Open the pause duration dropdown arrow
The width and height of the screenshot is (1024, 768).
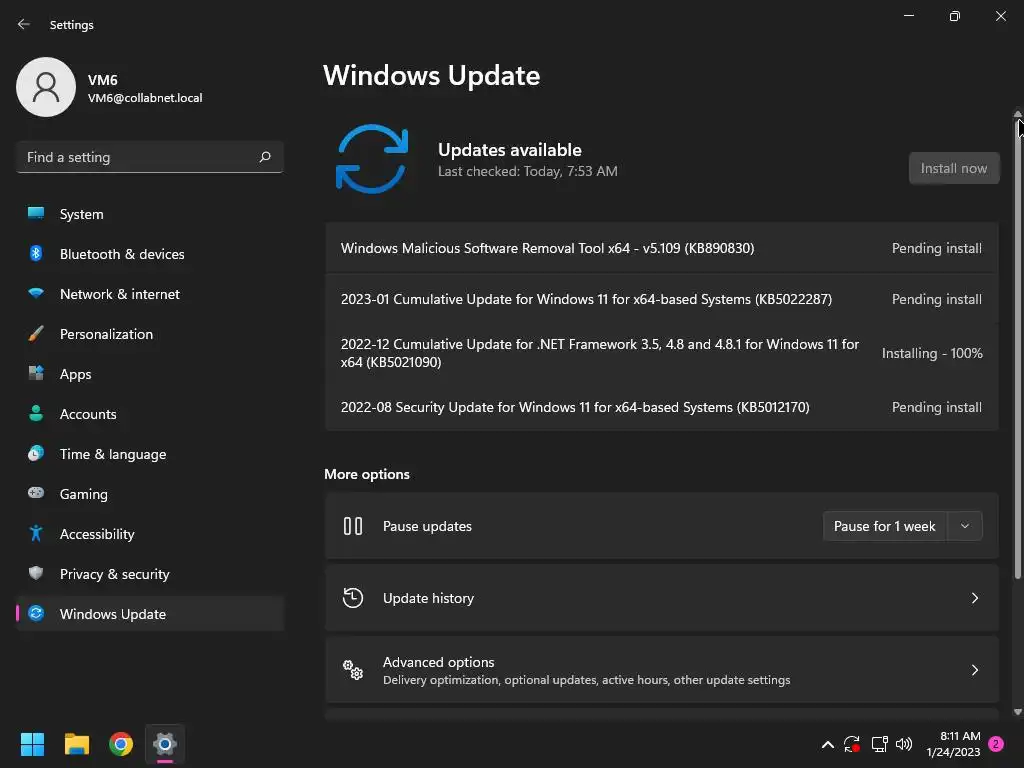965,526
